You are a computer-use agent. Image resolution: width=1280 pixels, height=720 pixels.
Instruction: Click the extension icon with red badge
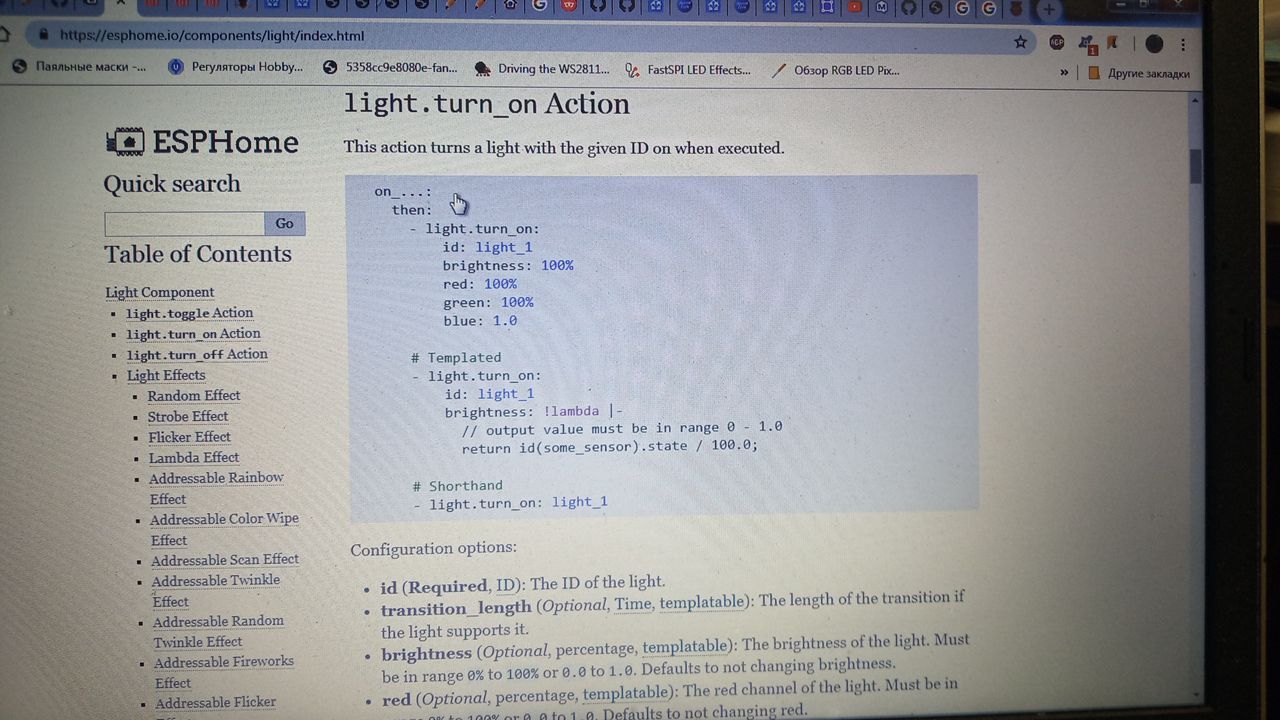[1087, 44]
